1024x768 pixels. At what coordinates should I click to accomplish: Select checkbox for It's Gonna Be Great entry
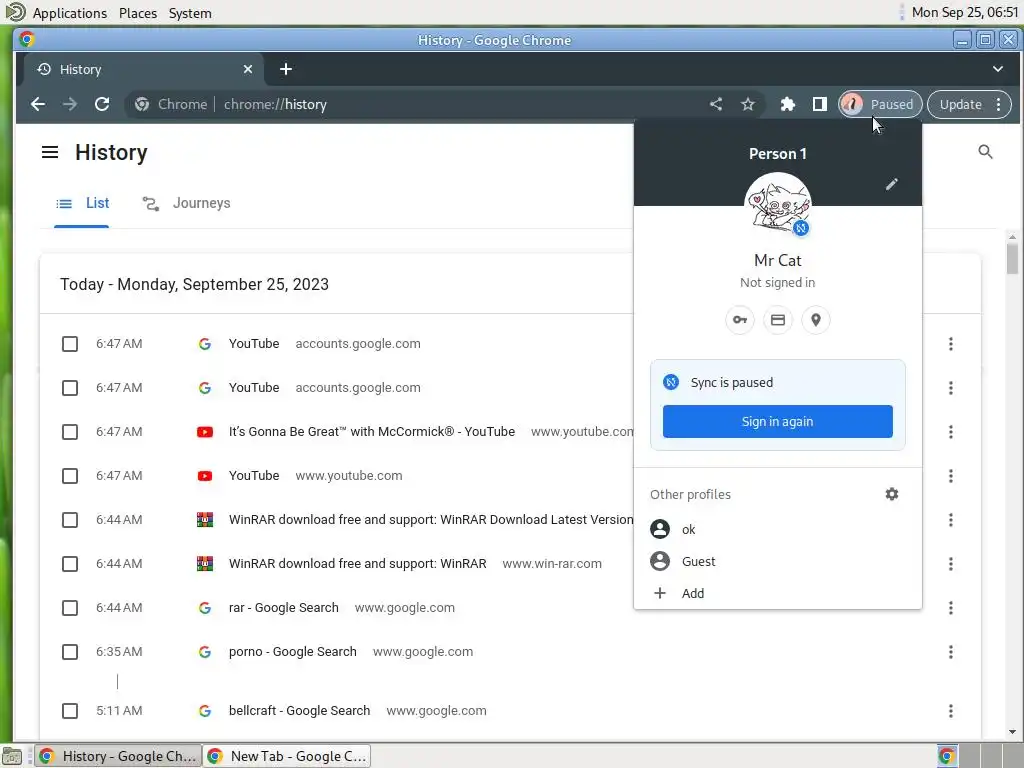(70, 432)
